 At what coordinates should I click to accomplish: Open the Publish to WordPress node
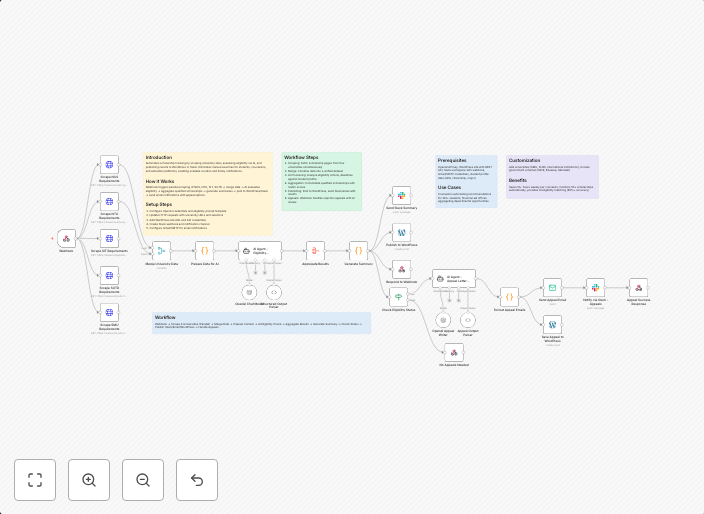click(x=401, y=232)
